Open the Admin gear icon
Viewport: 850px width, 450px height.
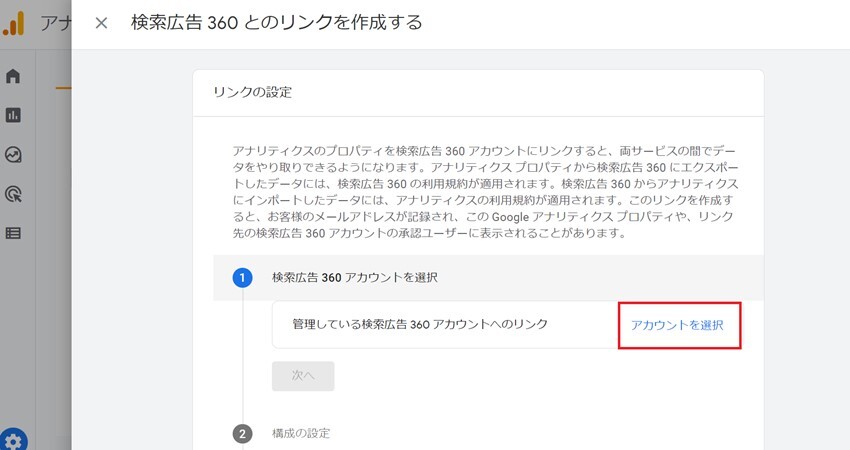tap(14, 438)
